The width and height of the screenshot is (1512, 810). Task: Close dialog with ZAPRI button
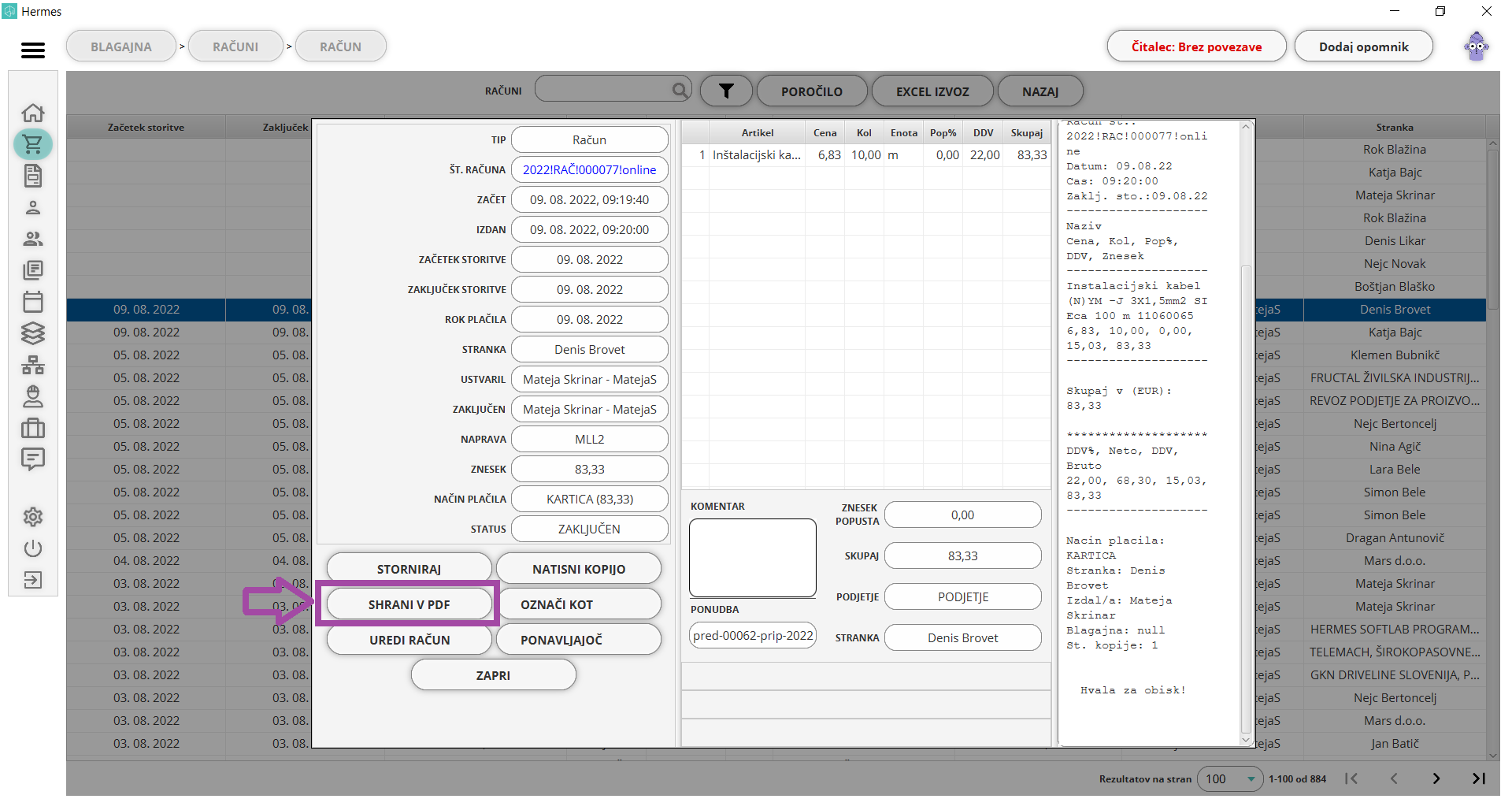point(494,674)
